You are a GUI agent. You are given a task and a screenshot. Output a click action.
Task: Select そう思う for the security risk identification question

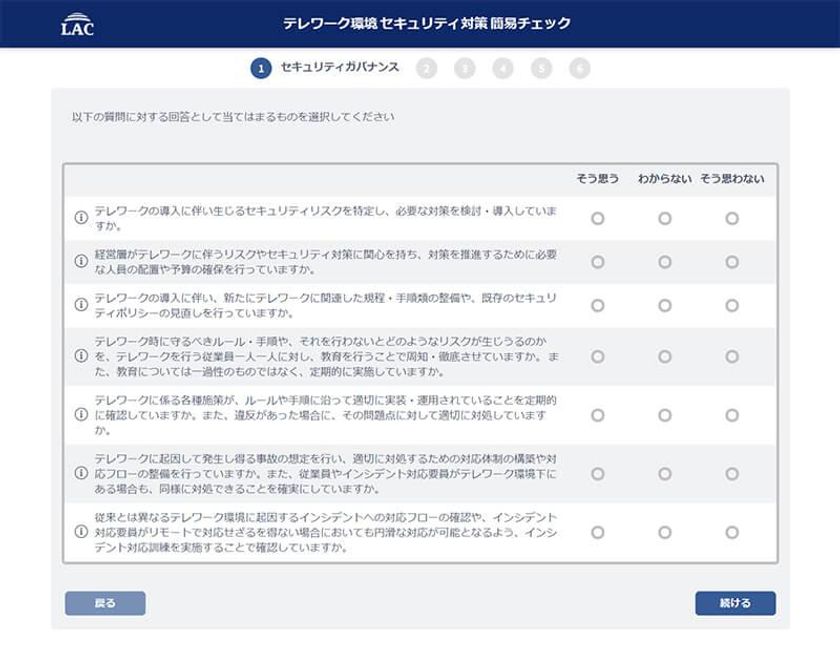[x=598, y=218]
